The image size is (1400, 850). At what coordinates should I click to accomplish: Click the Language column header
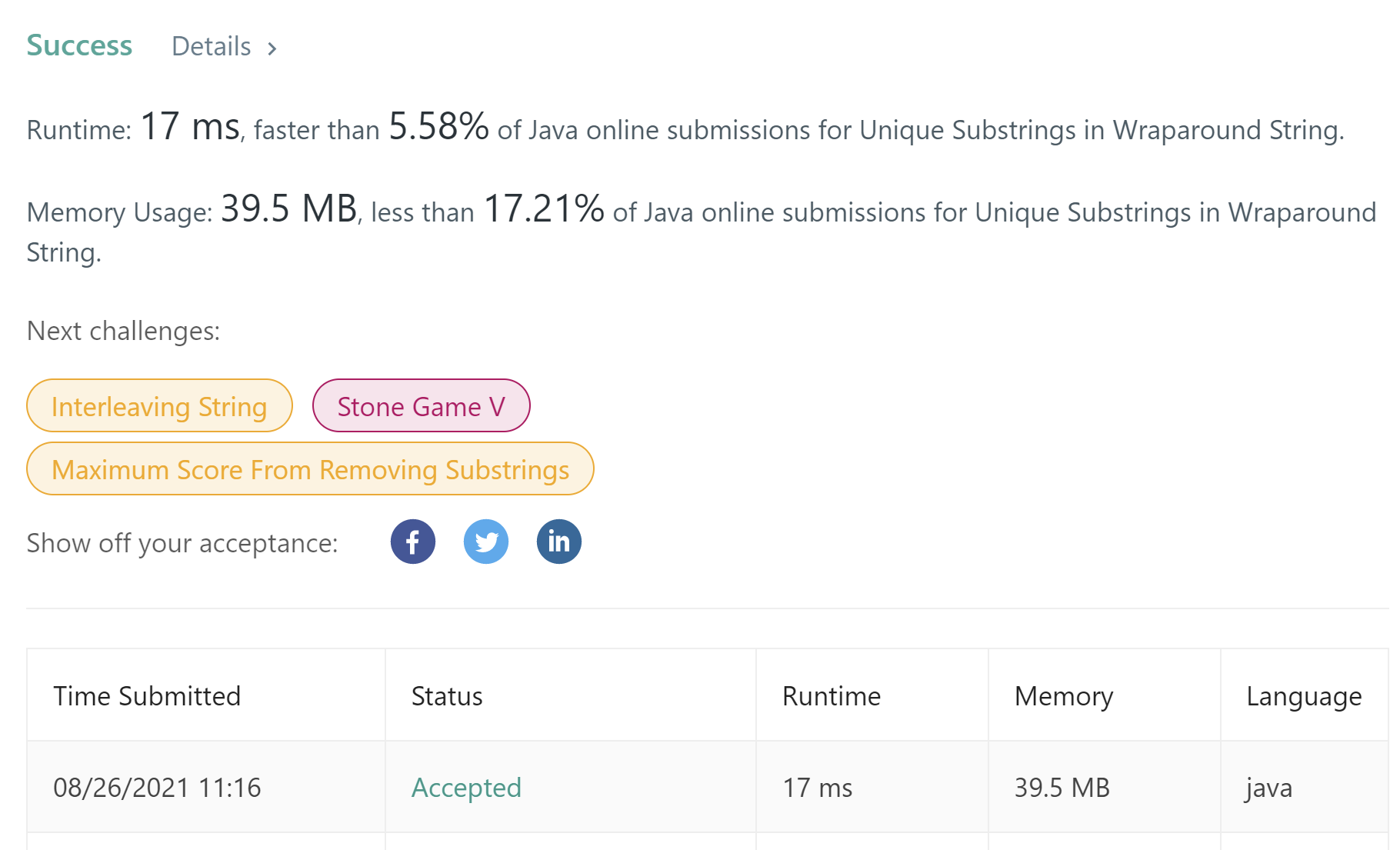pyautogui.click(x=1304, y=696)
